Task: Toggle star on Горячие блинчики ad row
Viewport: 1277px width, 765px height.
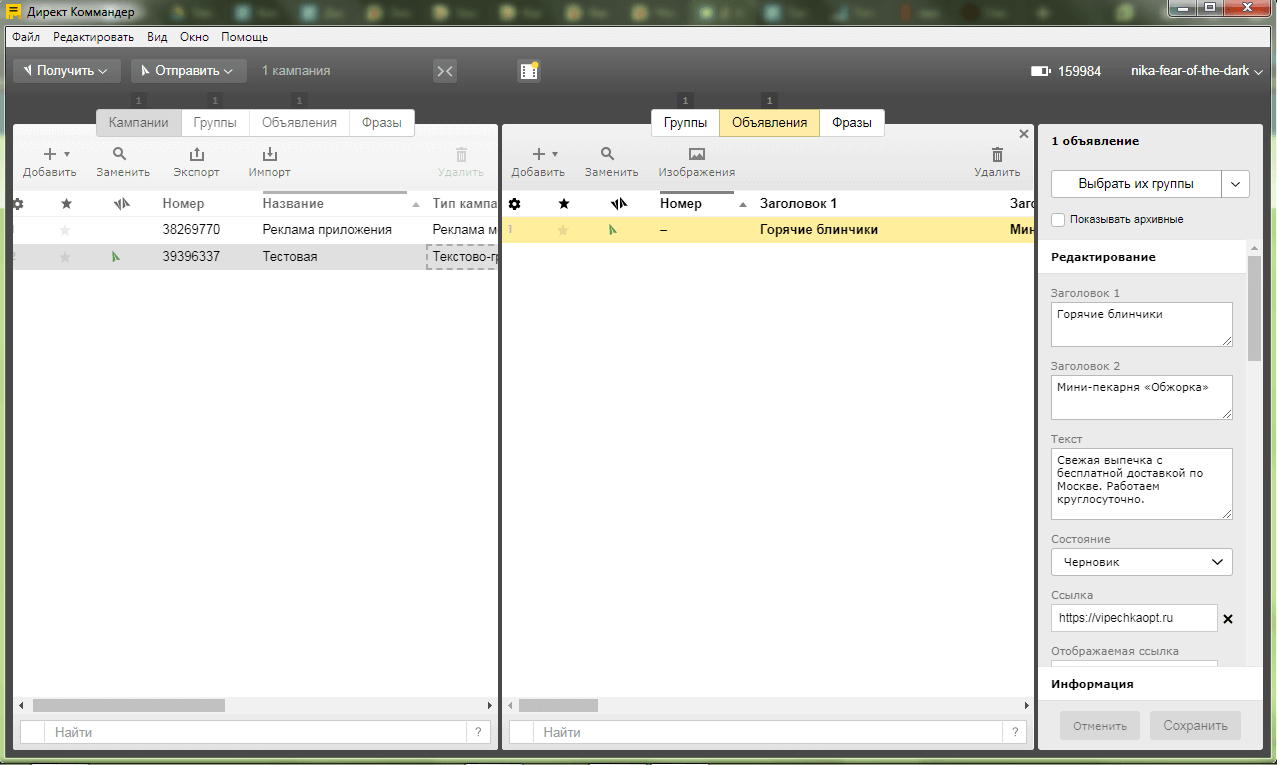Action: [563, 230]
